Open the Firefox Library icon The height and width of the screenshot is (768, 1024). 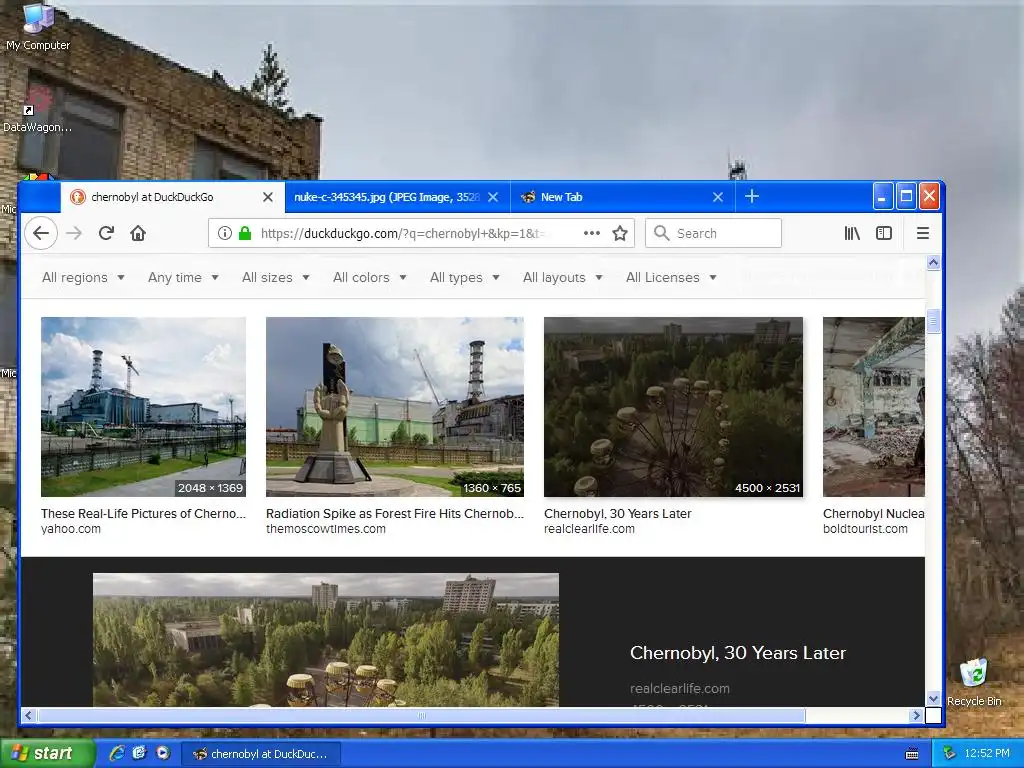click(852, 233)
